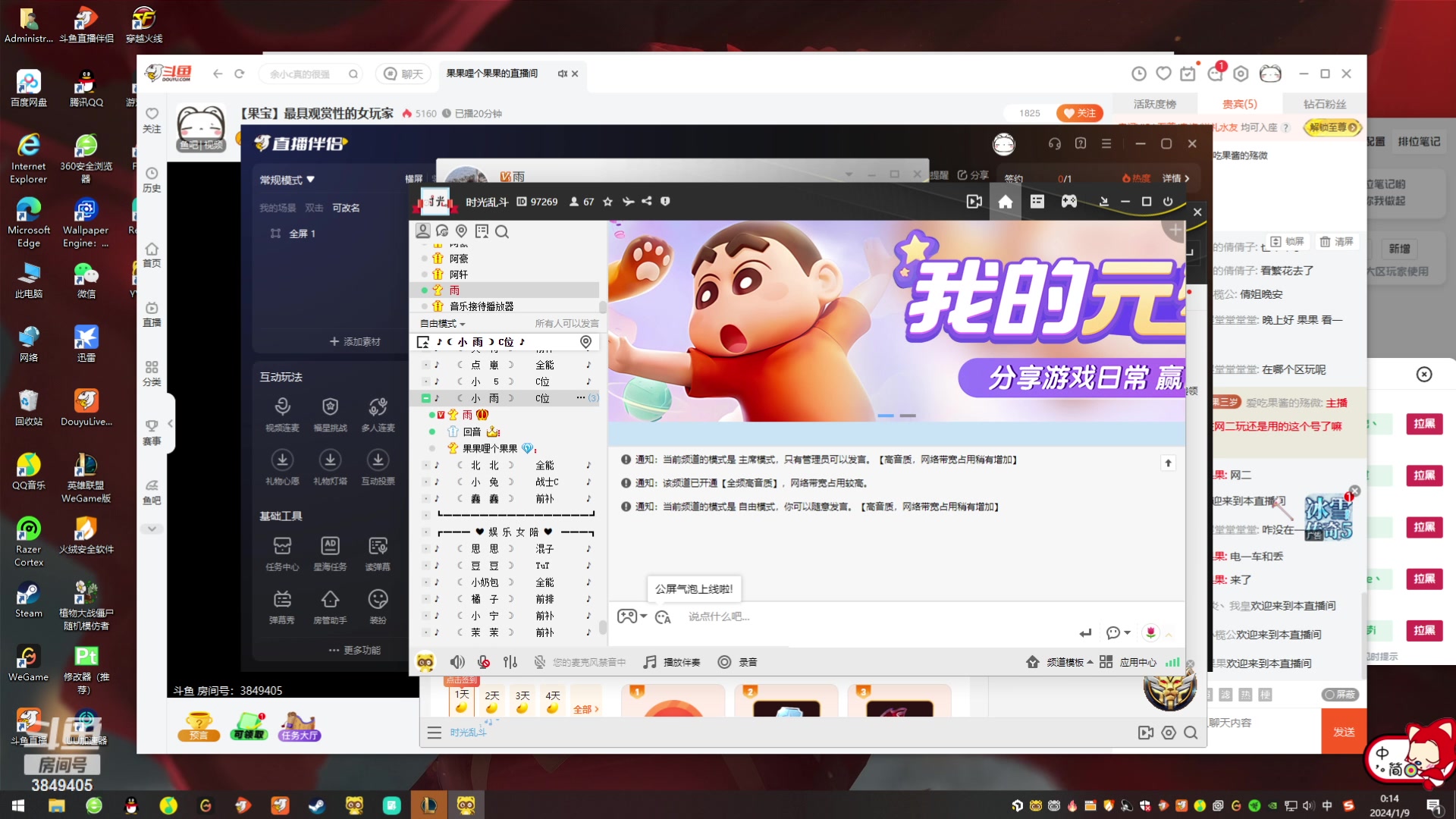Expand the Douyu sidebar down chevron
The image size is (1456, 819).
coord(152,529)
